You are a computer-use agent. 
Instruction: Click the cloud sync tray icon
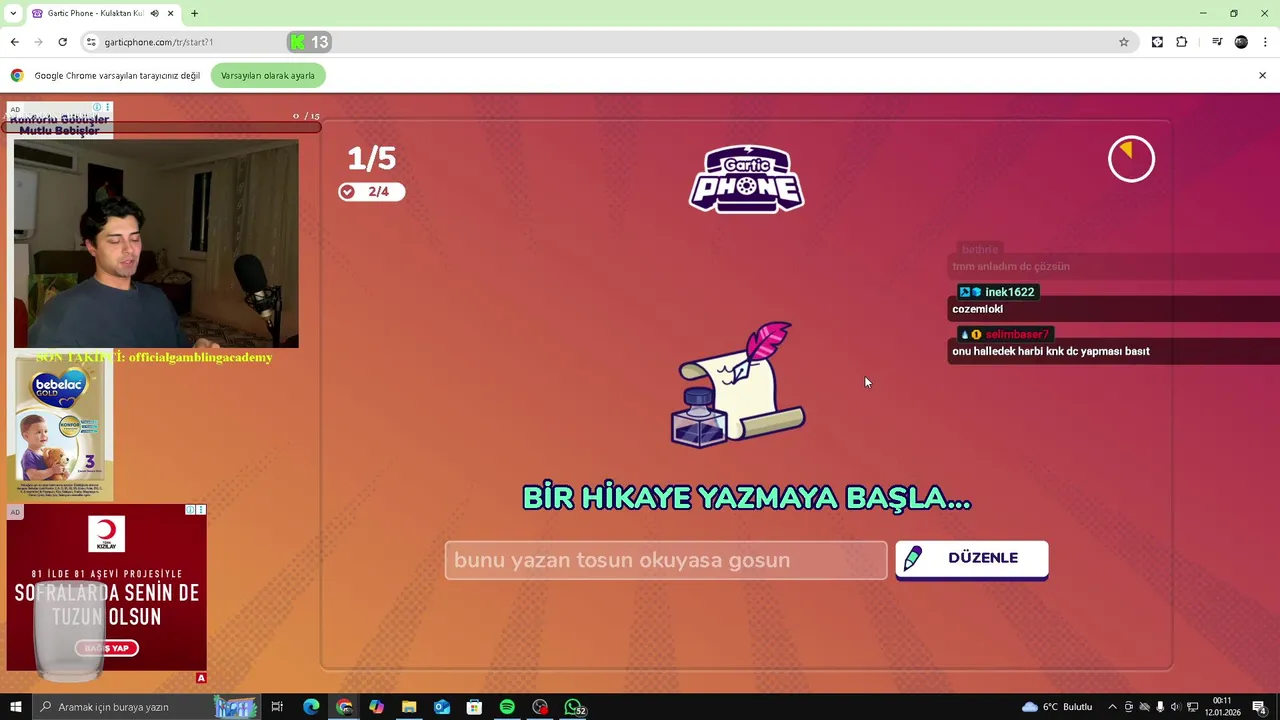tap(1145, 707)
